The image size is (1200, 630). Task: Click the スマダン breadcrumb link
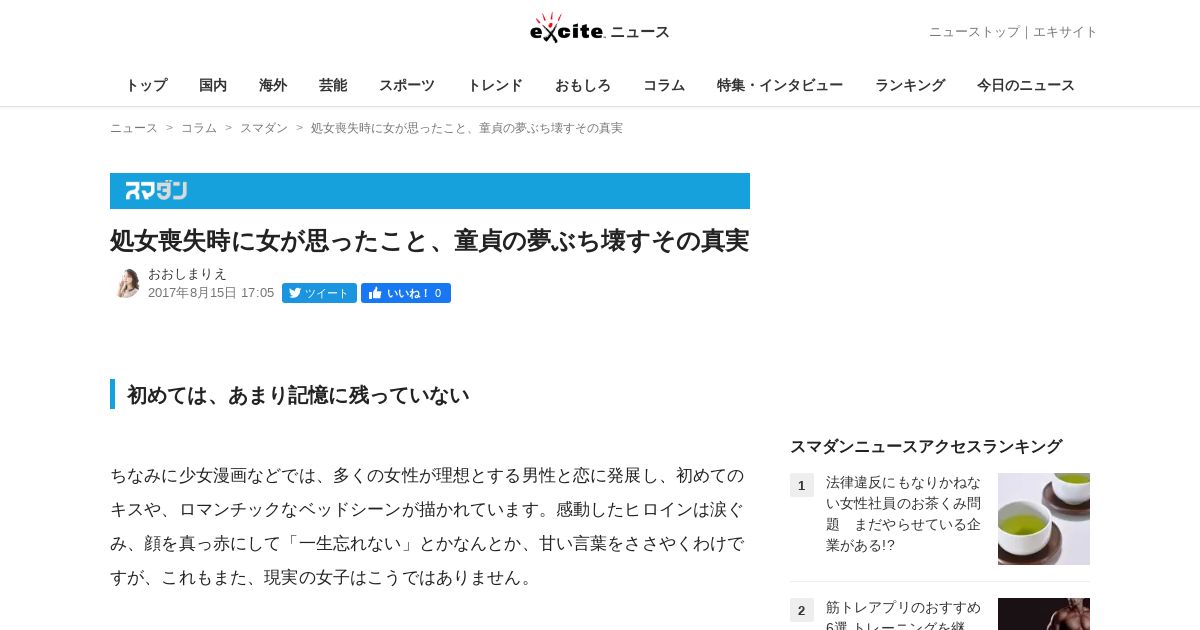(264, 128)
